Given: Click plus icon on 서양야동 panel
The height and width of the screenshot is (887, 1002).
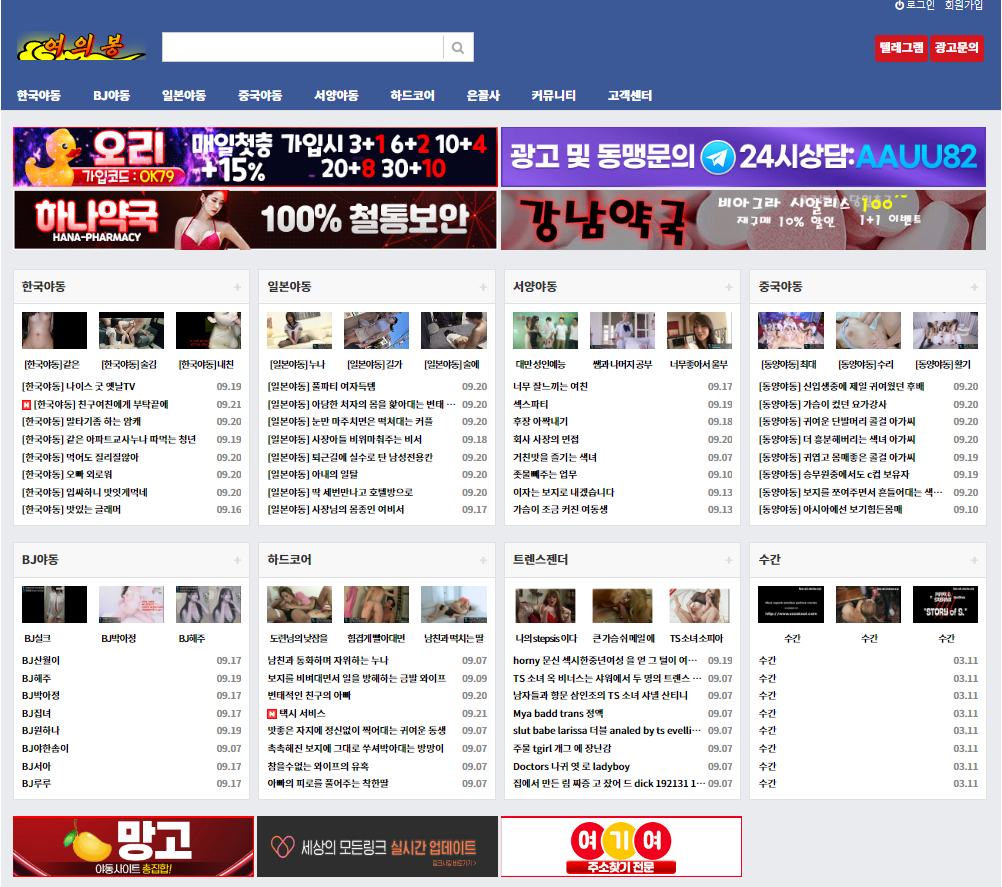Looking at the screenshot, I should click(728, 287).
